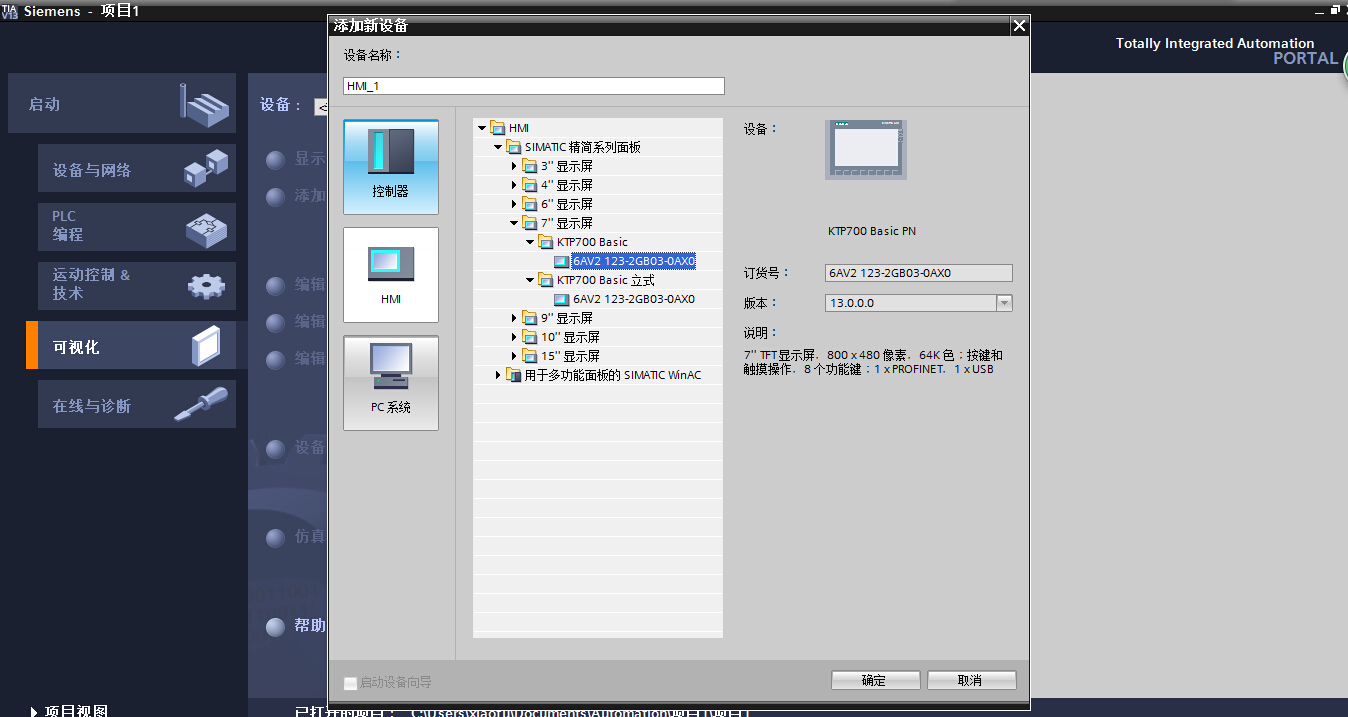Click the gear icon on 运动控制 & 技术

pyautogui.click(x=206, y=286)
